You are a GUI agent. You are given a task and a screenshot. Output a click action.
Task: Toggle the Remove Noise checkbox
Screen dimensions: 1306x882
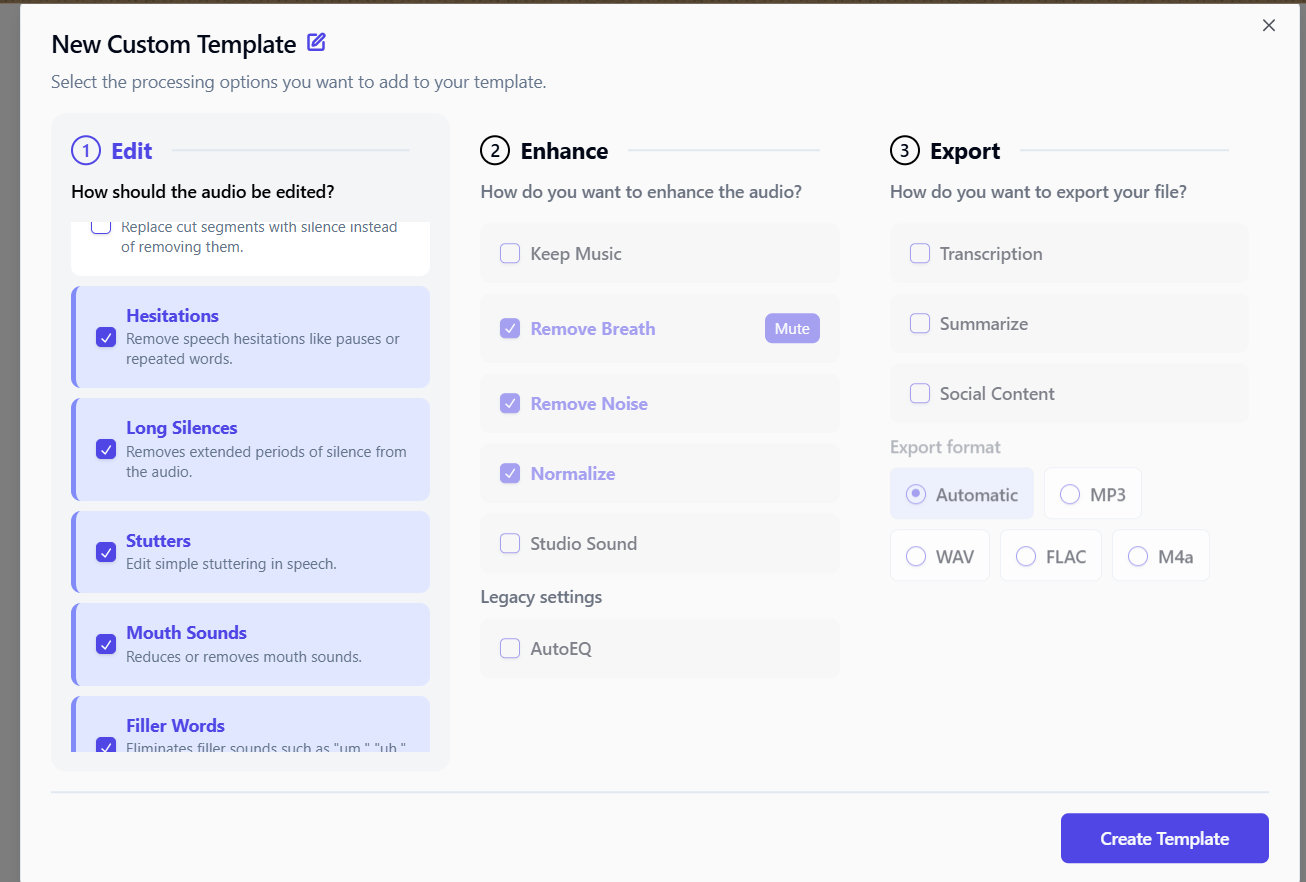pyautogui.click(x=510, y=403)
